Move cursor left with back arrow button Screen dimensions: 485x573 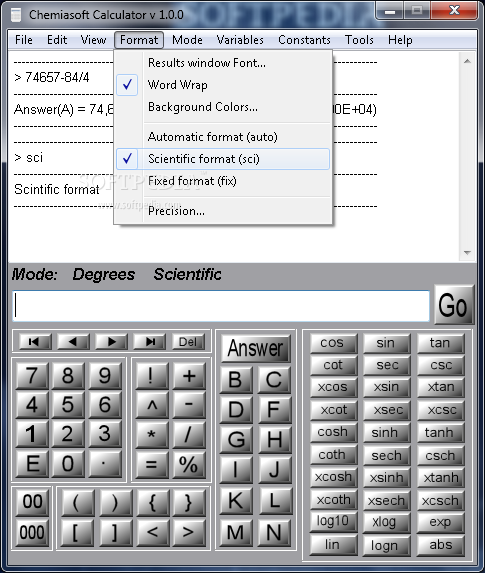[x=73, y=342]
